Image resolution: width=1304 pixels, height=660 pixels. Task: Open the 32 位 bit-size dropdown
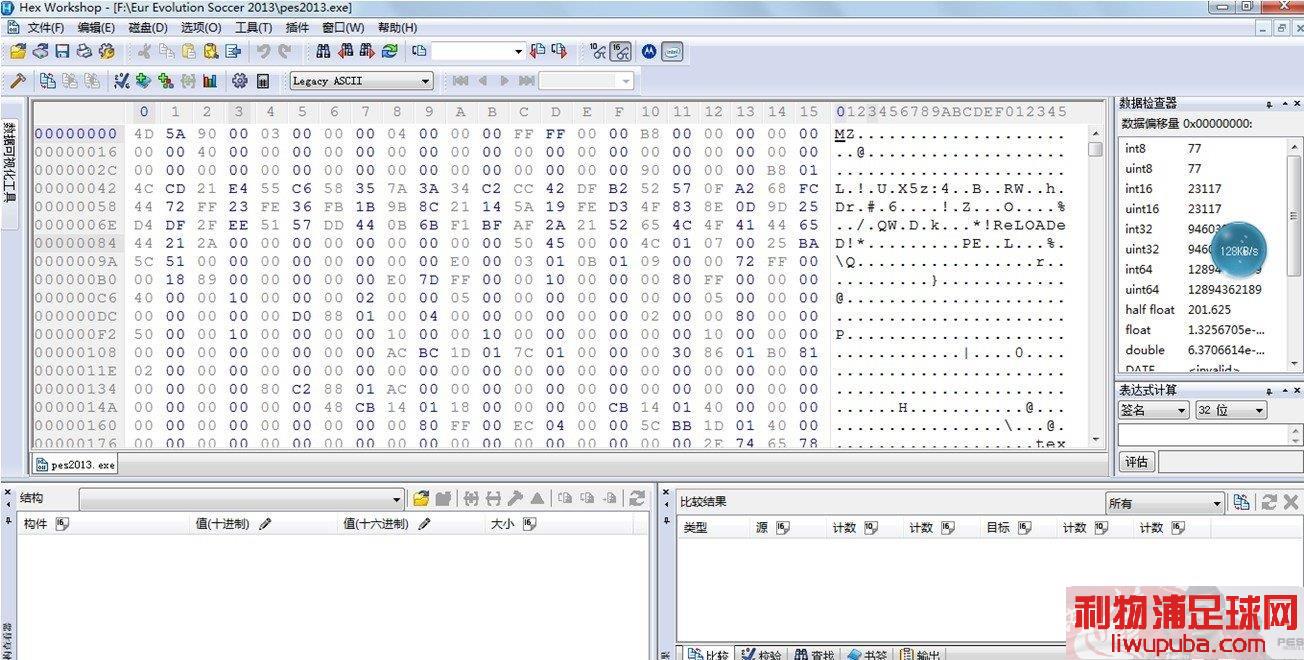1230,410
